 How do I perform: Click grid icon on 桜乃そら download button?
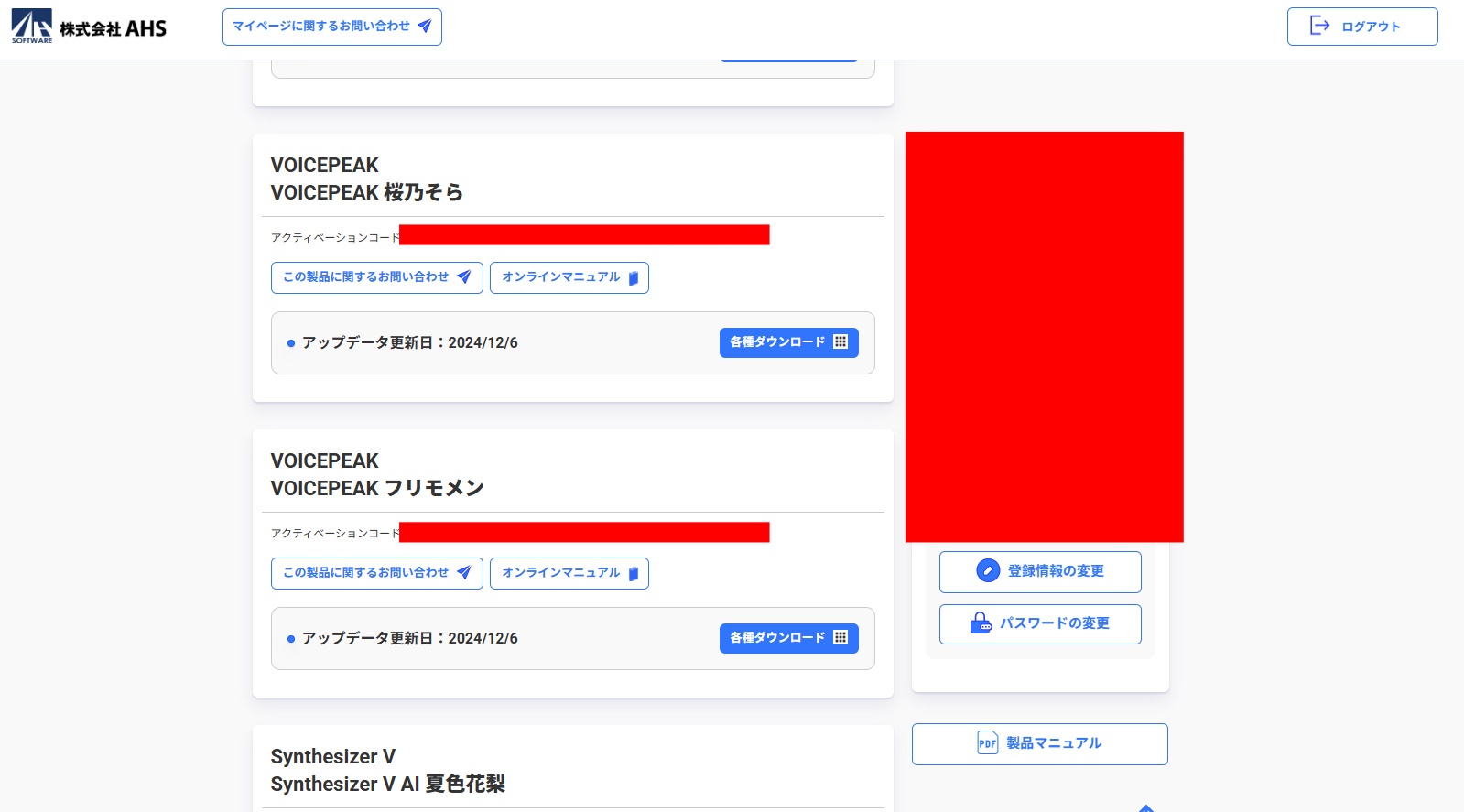[840, 342]
